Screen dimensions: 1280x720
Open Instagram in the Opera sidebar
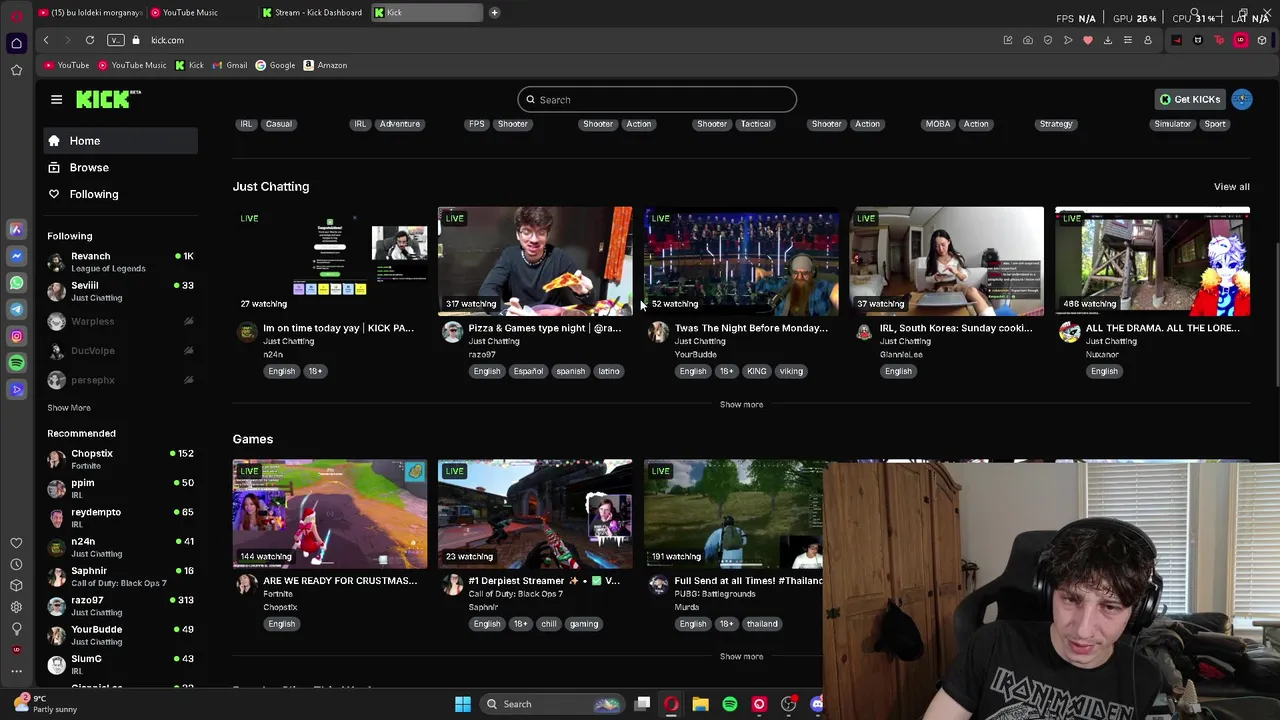(x=16, y=336)
